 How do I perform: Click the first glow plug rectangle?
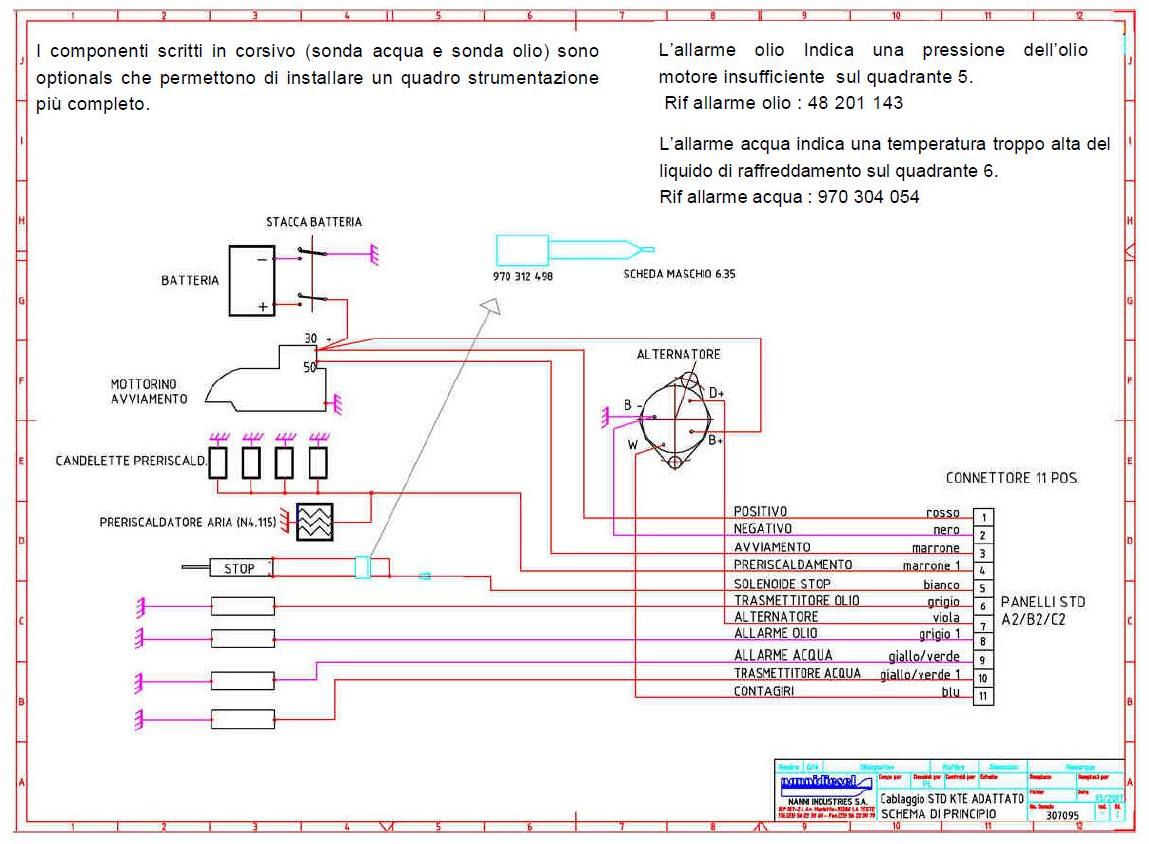[218, 463]
